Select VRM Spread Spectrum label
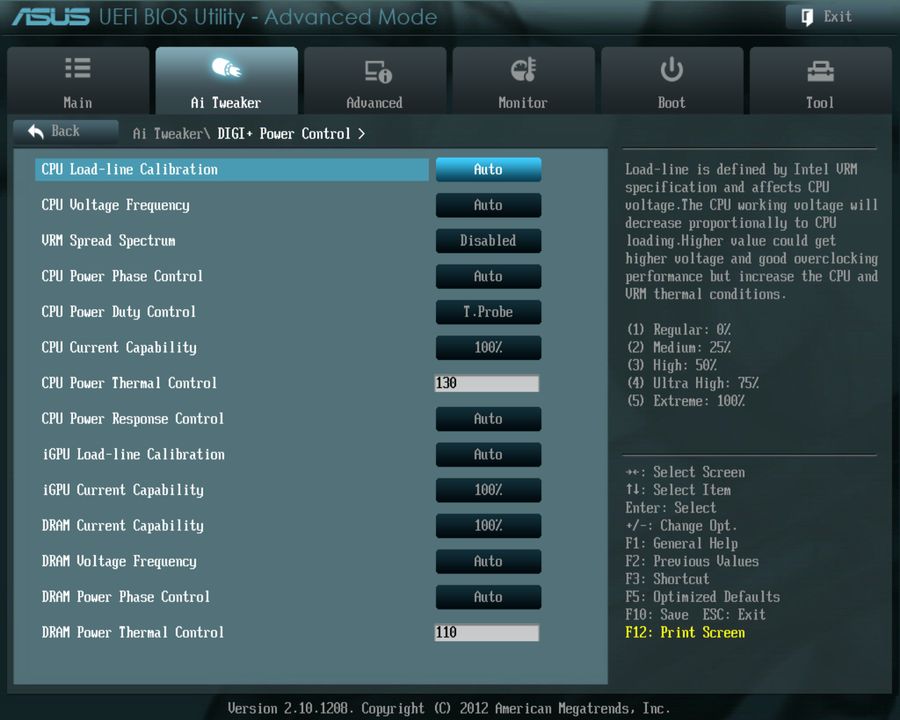The width and height of the screenshot is (900, 720). coord(108,241)
